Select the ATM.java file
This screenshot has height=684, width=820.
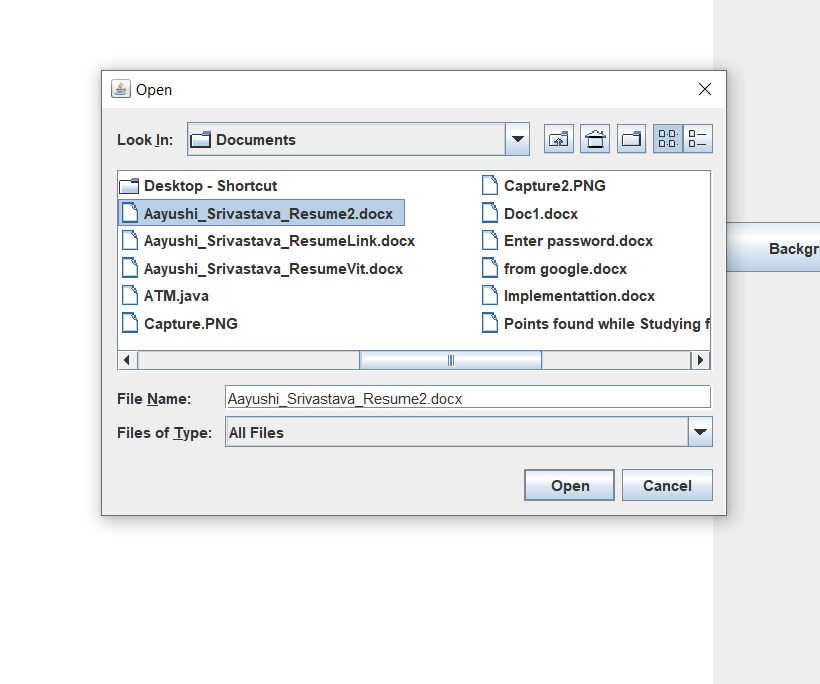pos(165,295)
